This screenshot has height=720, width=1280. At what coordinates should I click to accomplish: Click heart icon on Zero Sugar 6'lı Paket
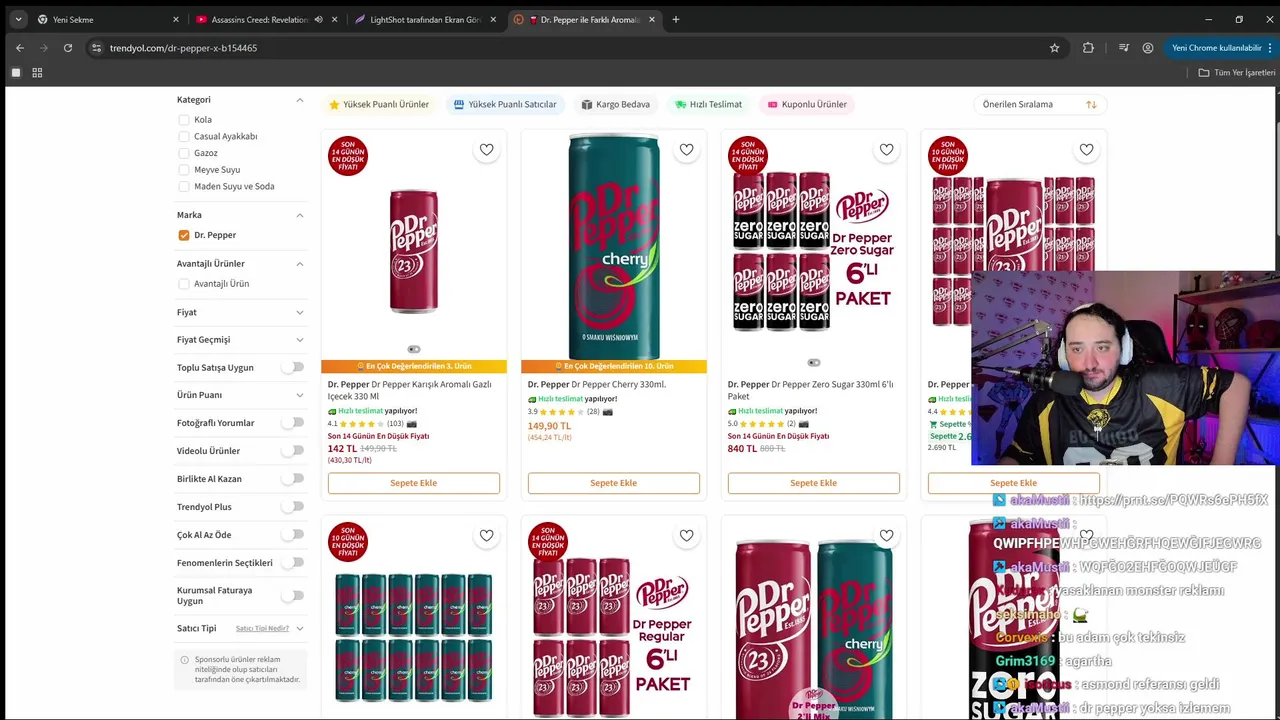click(x=886, y=150)
